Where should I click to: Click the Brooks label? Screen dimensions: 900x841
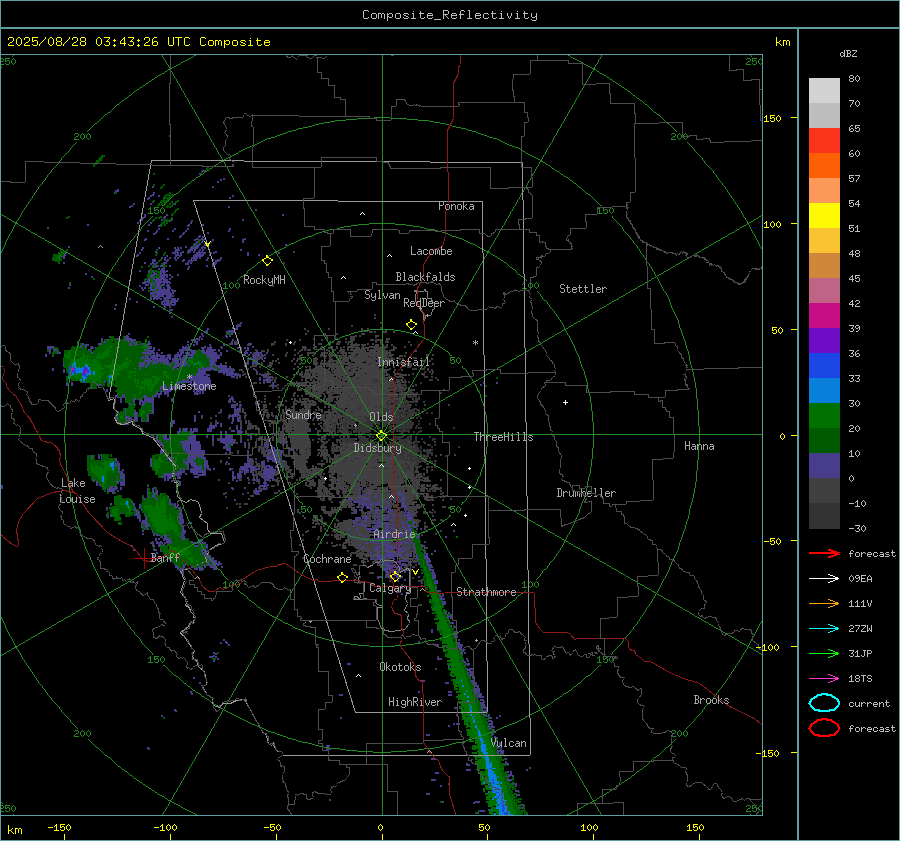[x=711, y=700]
